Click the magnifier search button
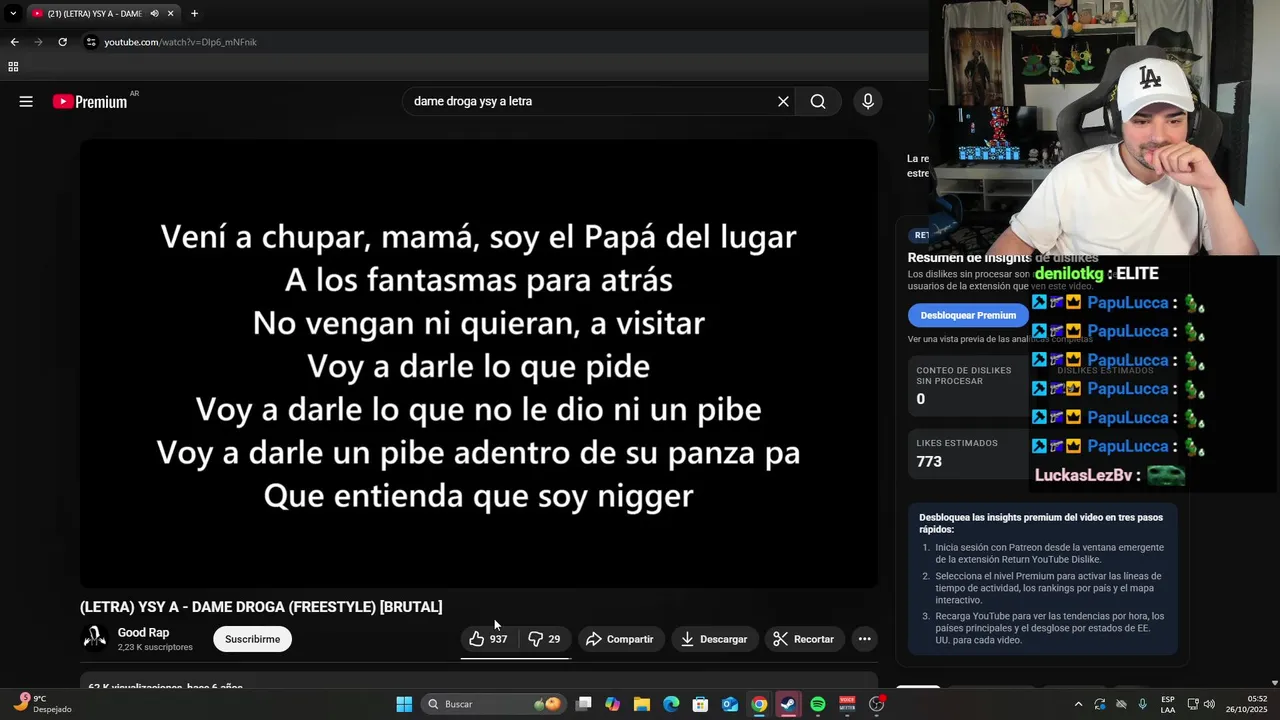The image size is (1280, 720). point(818,101)
